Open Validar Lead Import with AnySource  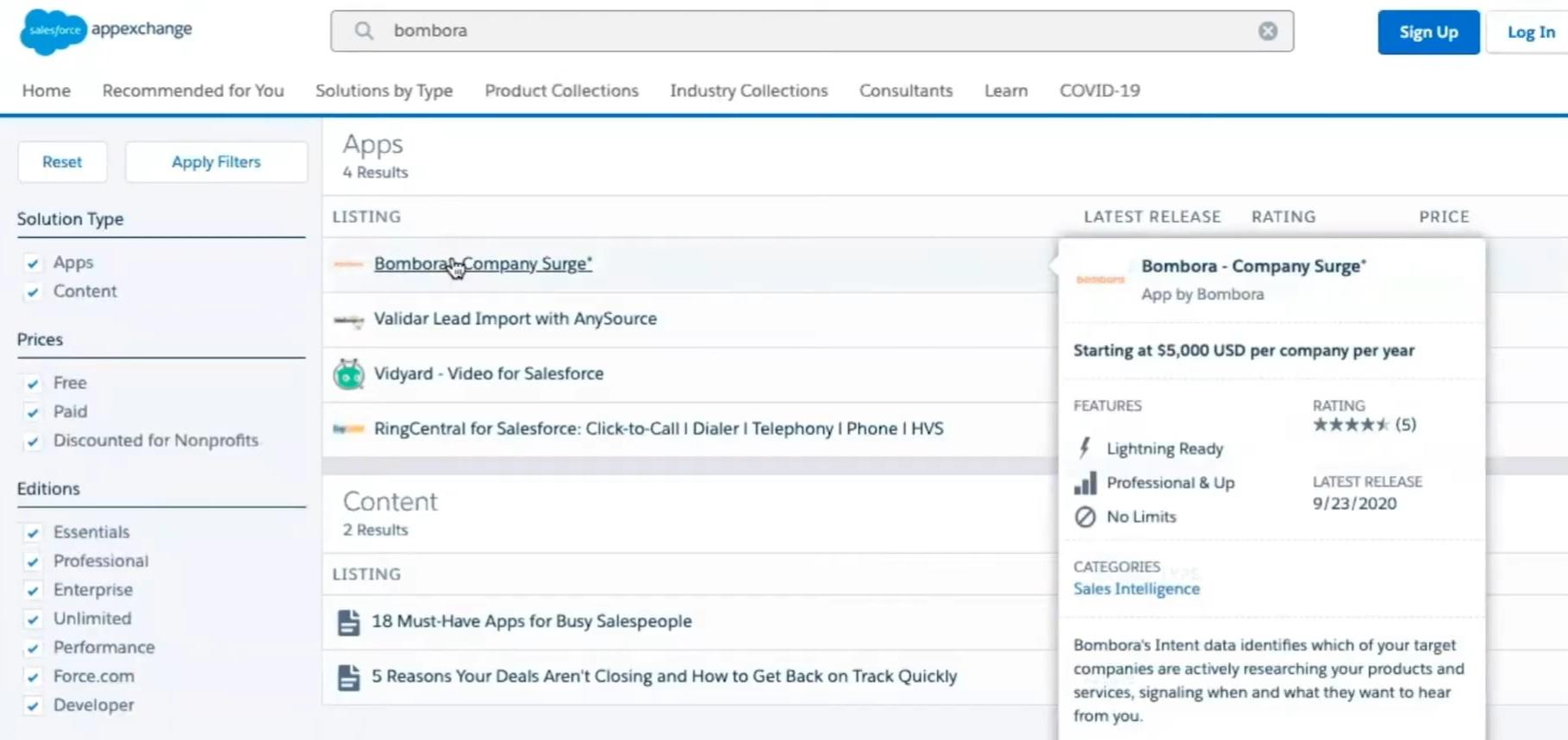515,319
